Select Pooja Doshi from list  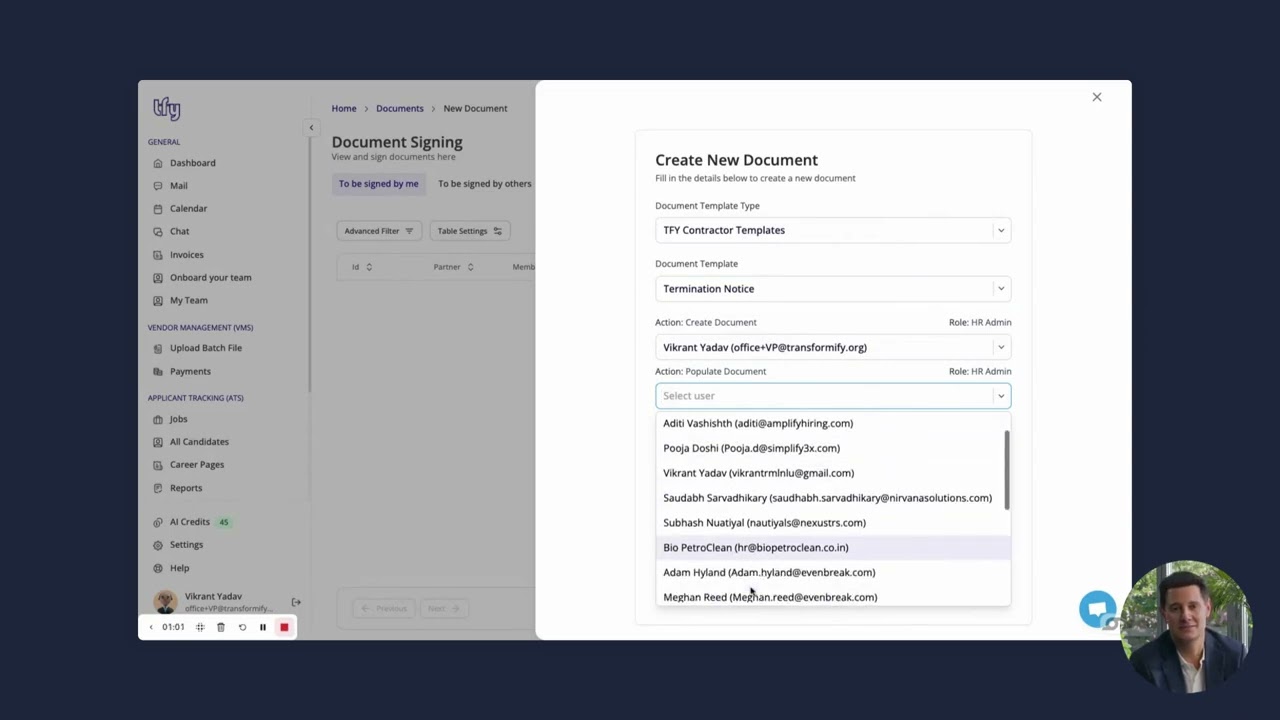pyautogui.click(x=833, y=448)
